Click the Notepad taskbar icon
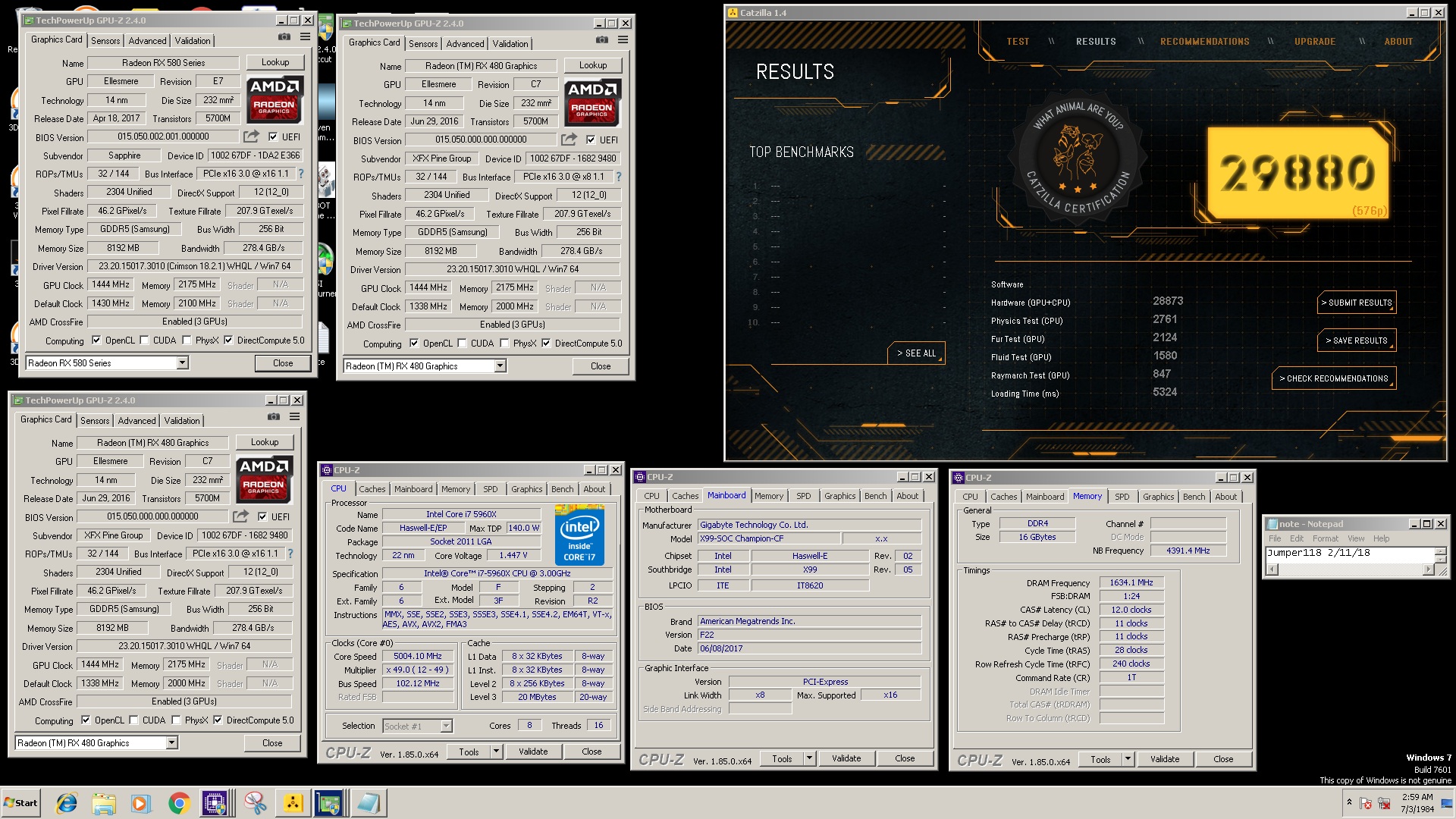 click(369, 803)
